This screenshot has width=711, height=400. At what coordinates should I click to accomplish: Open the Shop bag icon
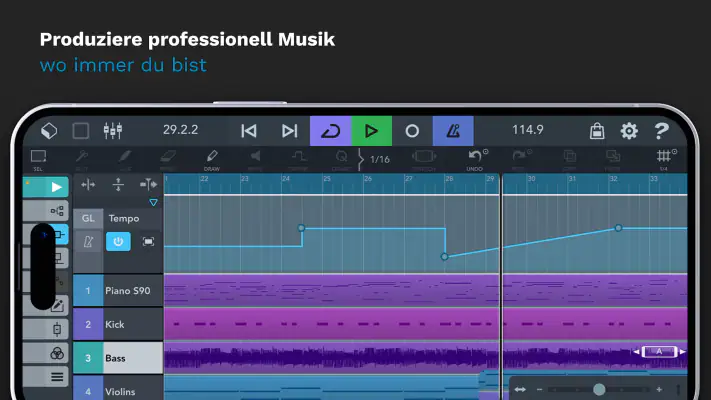point(597,131)
